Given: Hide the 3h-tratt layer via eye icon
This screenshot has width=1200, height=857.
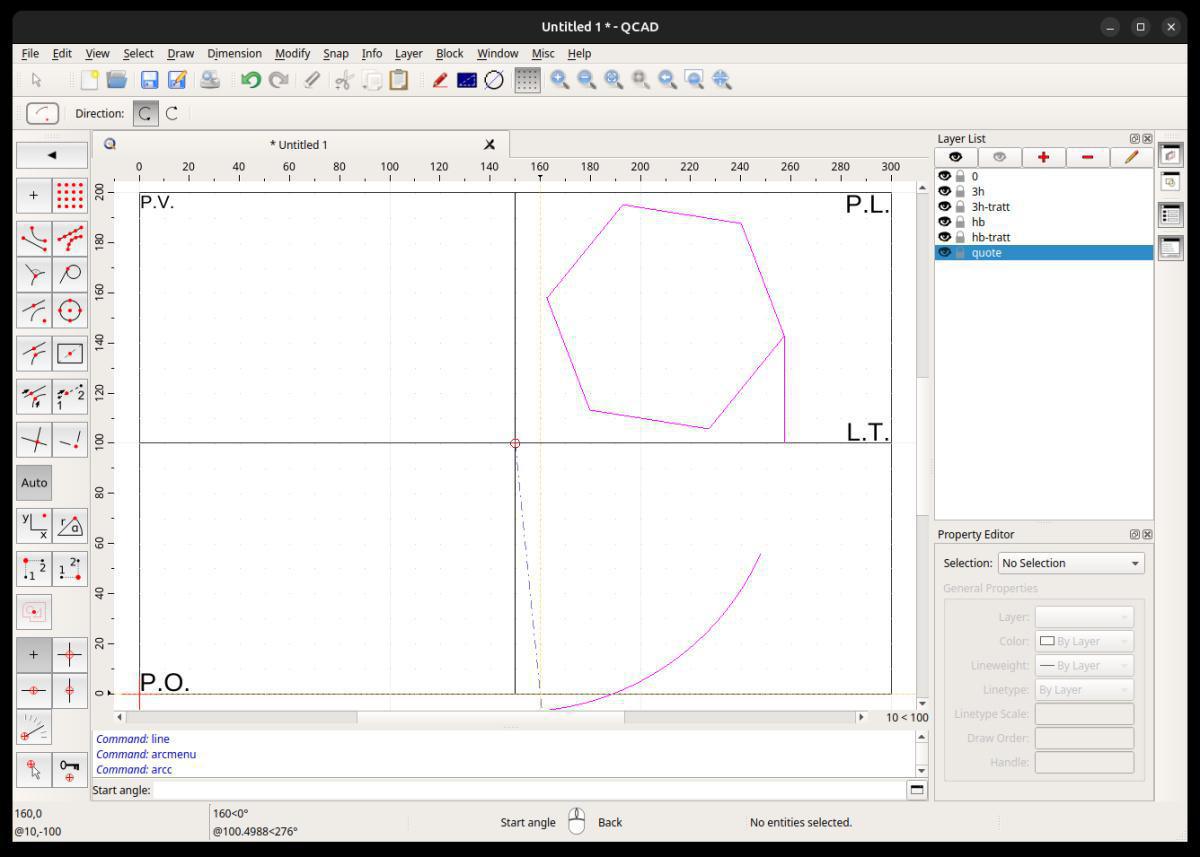Looking at the screenshot, I should pyautogui.click(x=944, y=207).
